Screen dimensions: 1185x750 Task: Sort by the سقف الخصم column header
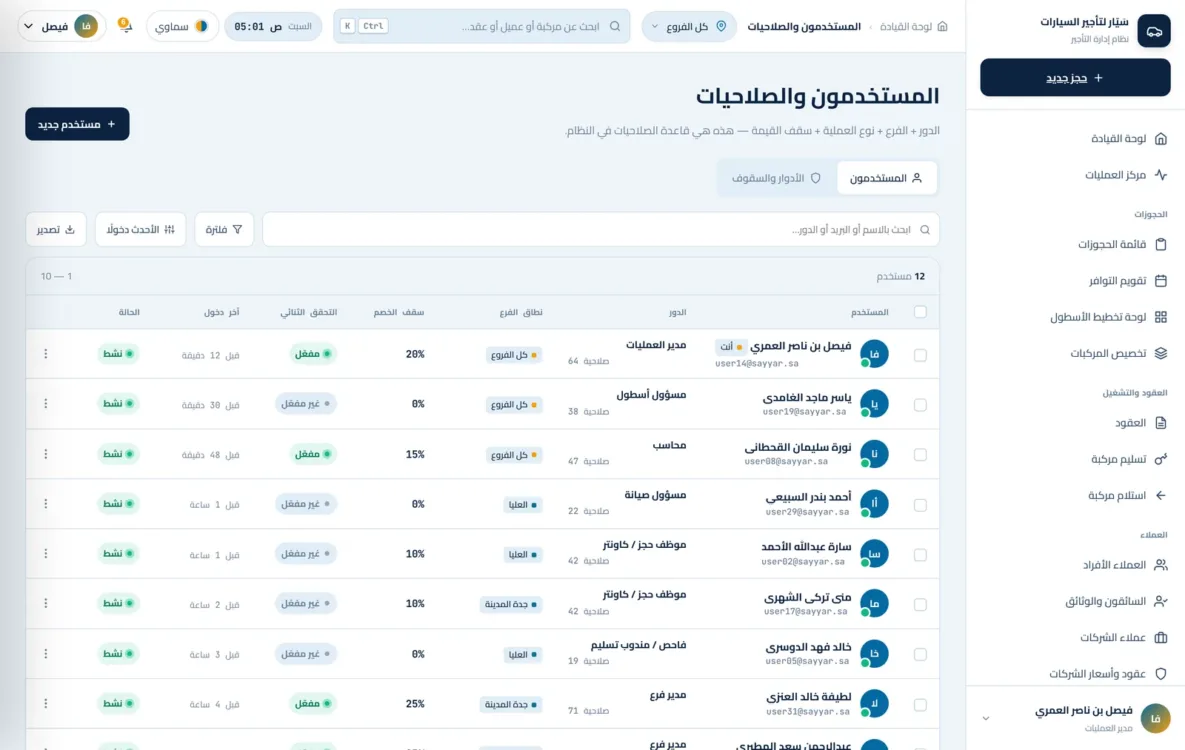pyautogui.click(x=399, y=311)
